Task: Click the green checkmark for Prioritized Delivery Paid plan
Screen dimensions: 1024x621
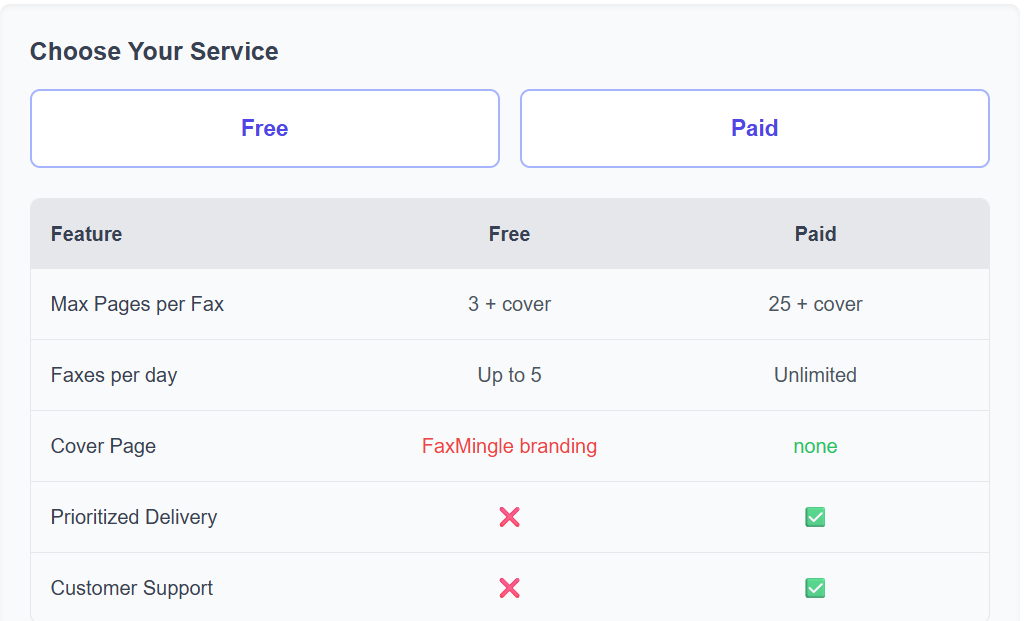Action: [815, 517]
